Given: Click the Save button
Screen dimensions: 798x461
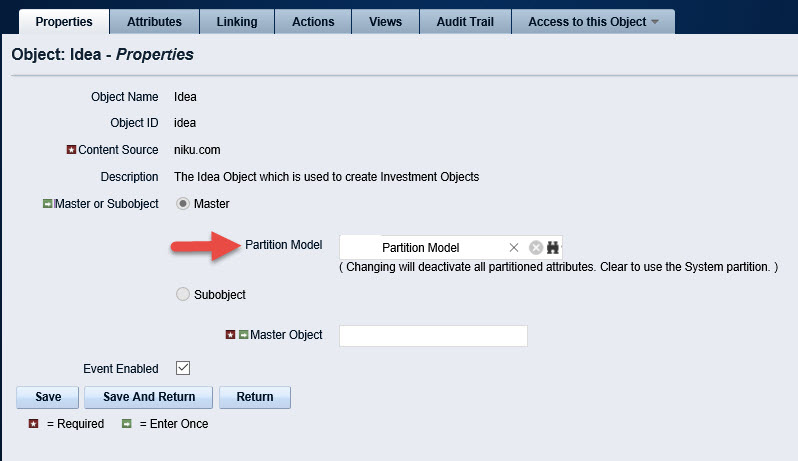Looking at the screenshot, I should tap(48, 397).
